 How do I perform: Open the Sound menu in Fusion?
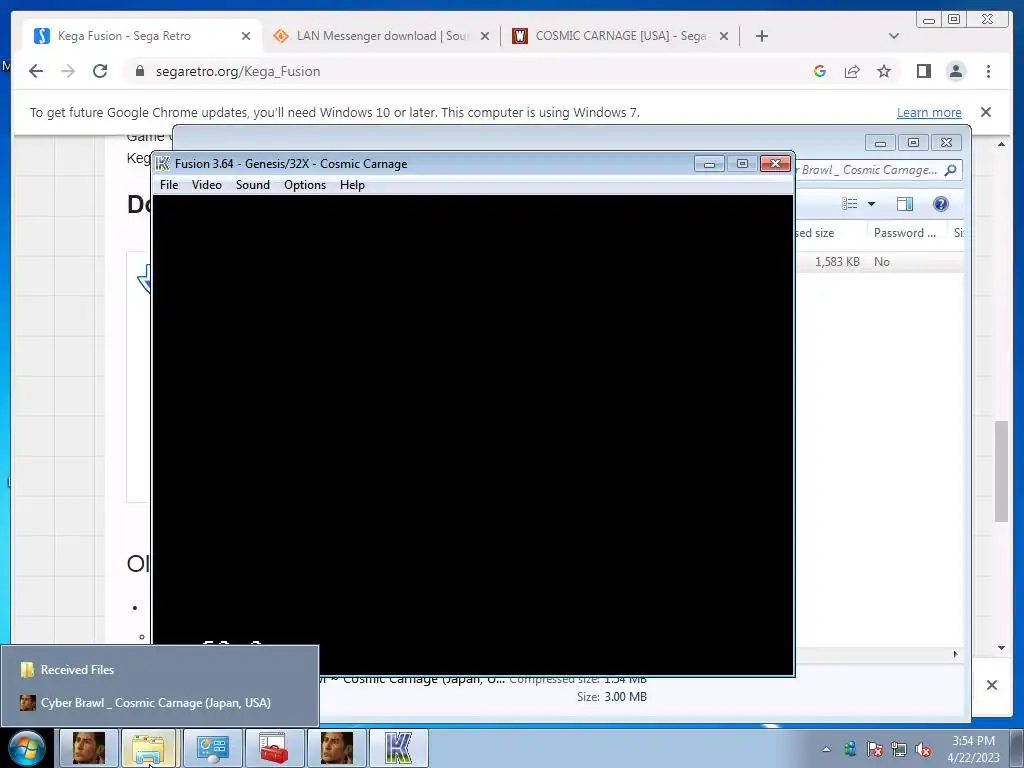pyautogui.click(x=253, y=185)
